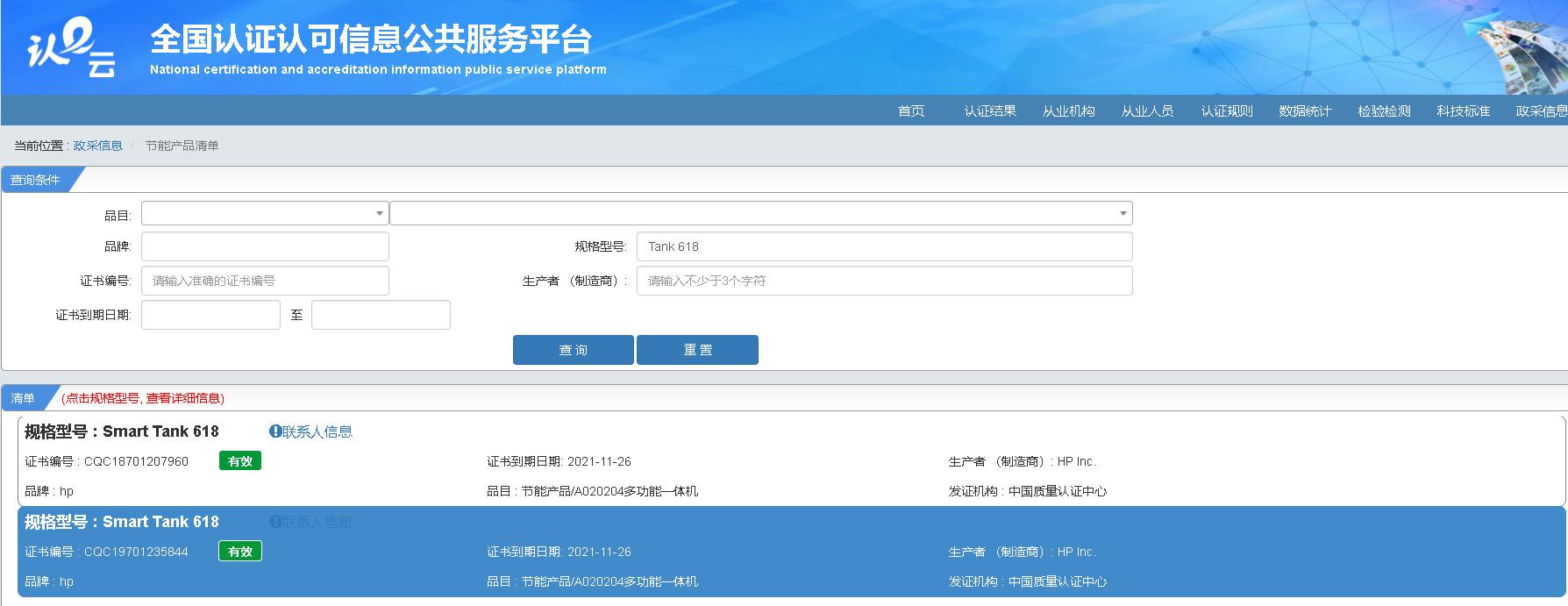Click the 查询 search button
The image size is (1568, 606).
[574, 350]
